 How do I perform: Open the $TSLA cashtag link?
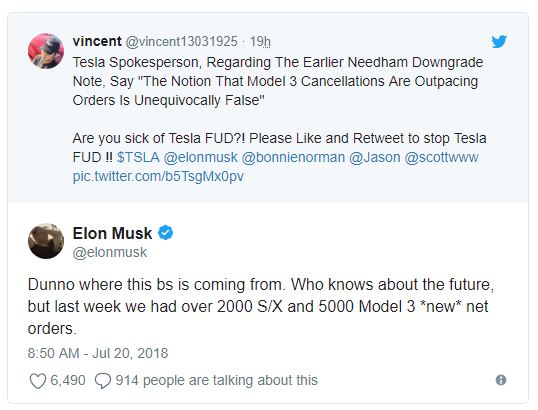pyautogui.click(x=138, y=157)
